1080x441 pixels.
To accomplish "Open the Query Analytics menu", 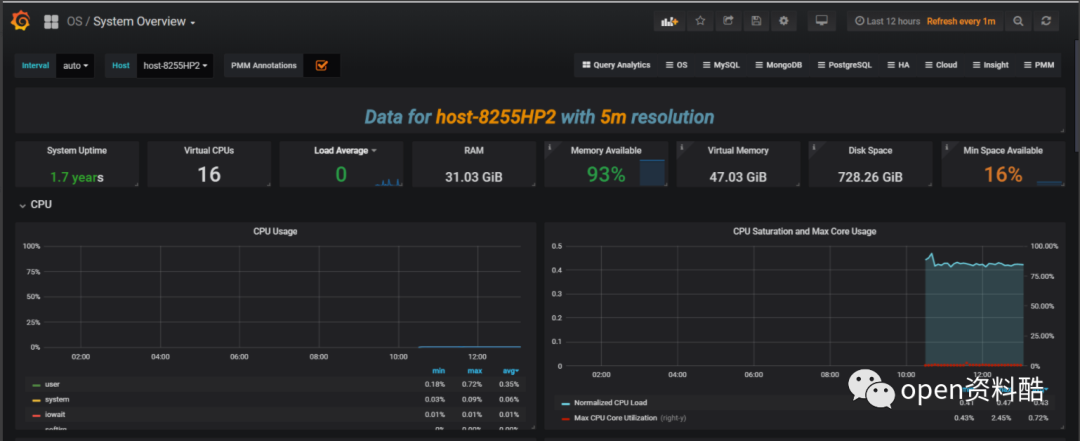I will coord(616,65).
